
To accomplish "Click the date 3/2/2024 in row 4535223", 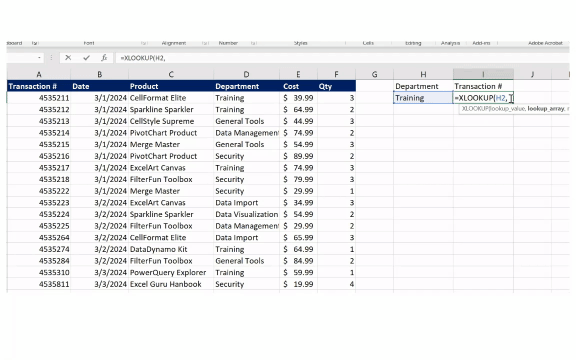I will point(100,202).
